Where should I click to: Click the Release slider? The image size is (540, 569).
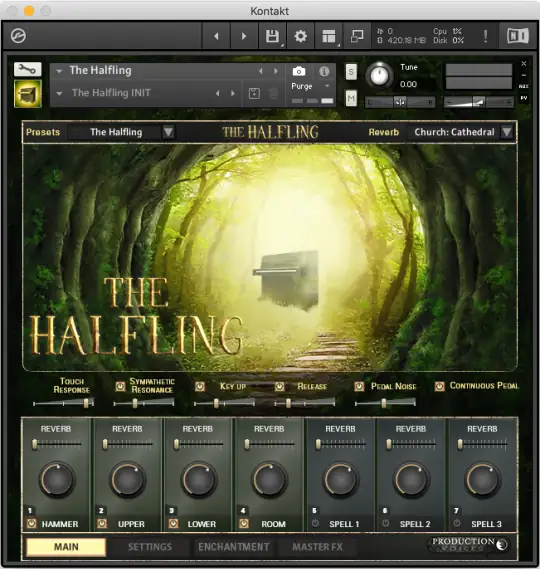pos(304,403)
